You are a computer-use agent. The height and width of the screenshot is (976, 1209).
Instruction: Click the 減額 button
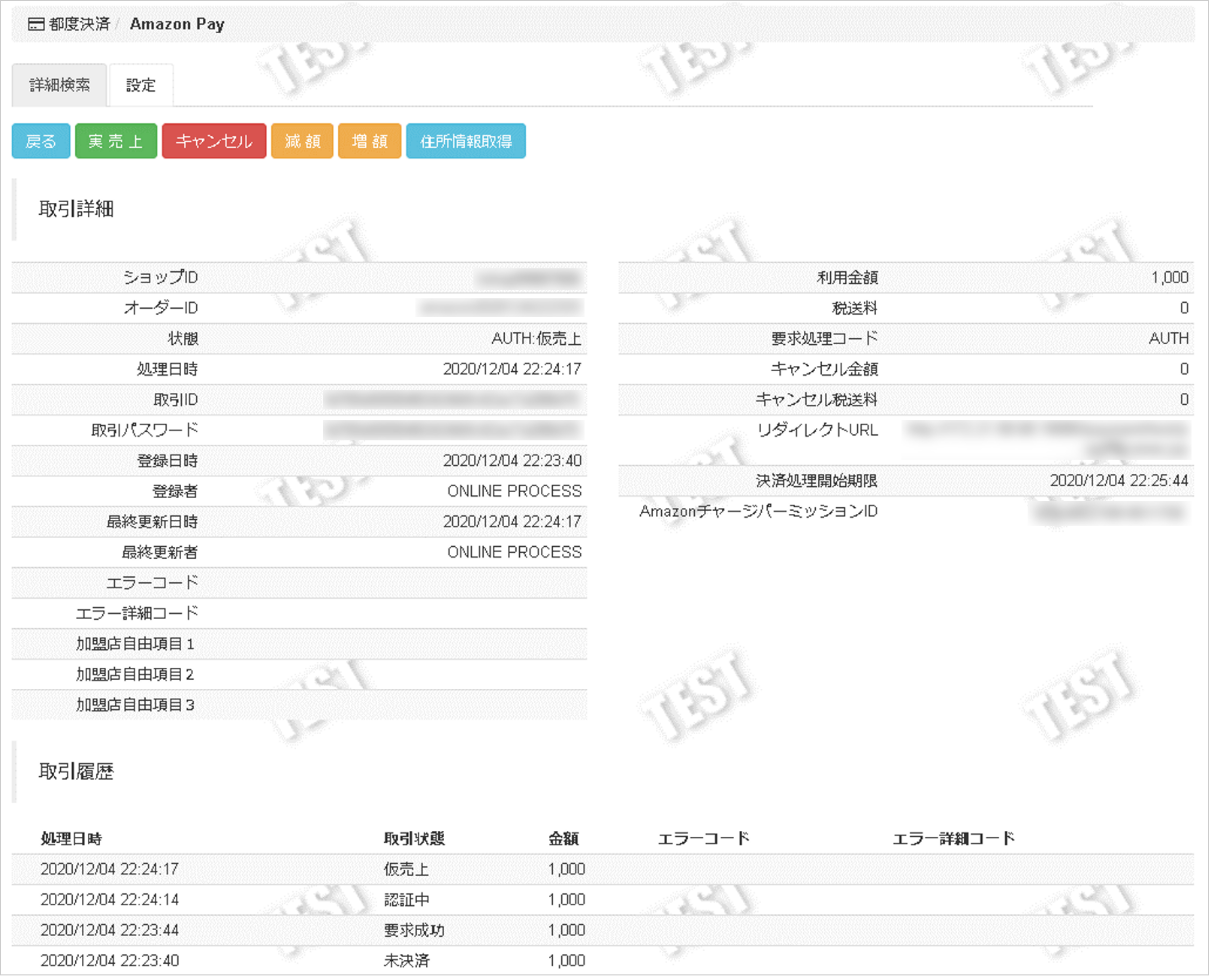[x=302, y=141]
